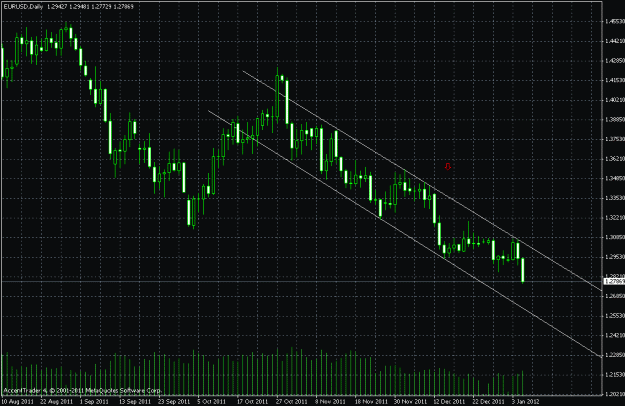Image resolution: width=625 pixels, height=406 pixels.
Task: Click the '22 Dec 2011' date label
Action: click(x=488, y=401)
